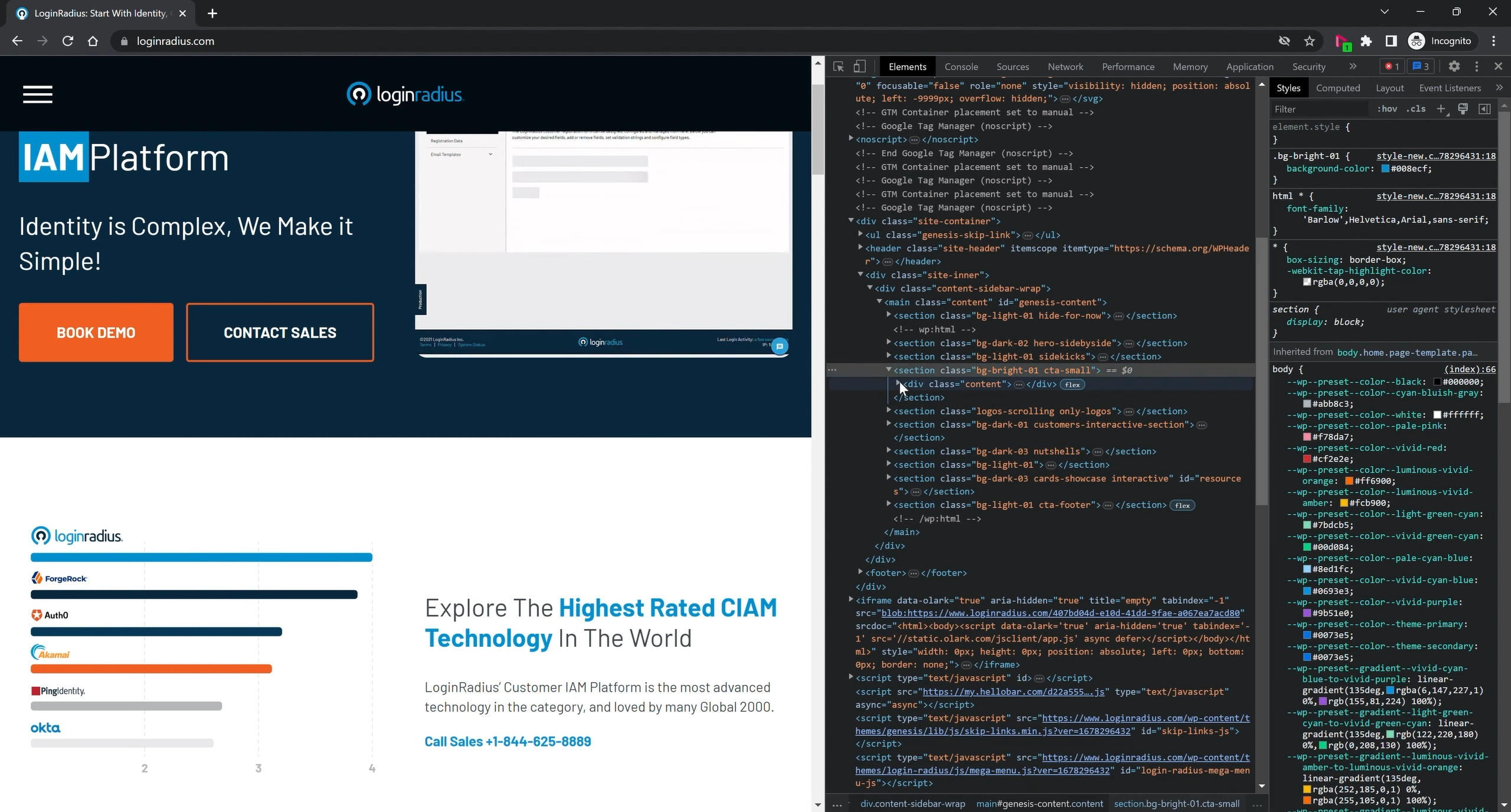Click Call Sales +1-844-625-8889 link
The width and height of the screenshot is (1511, 812).
coord(508,741)
